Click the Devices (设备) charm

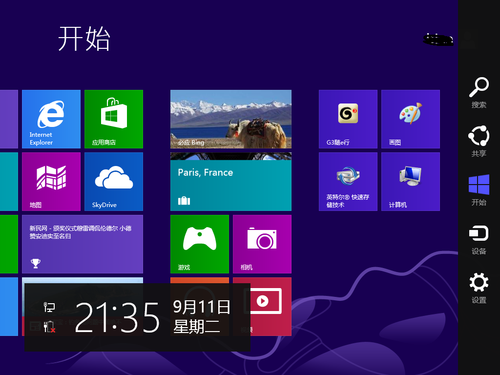[x=479, y=239]
